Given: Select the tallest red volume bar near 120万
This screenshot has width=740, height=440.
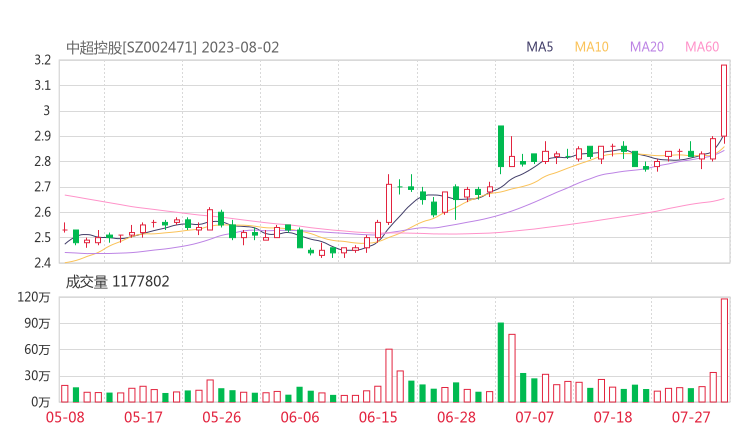Looking at the screenshot, I should 724,350.
